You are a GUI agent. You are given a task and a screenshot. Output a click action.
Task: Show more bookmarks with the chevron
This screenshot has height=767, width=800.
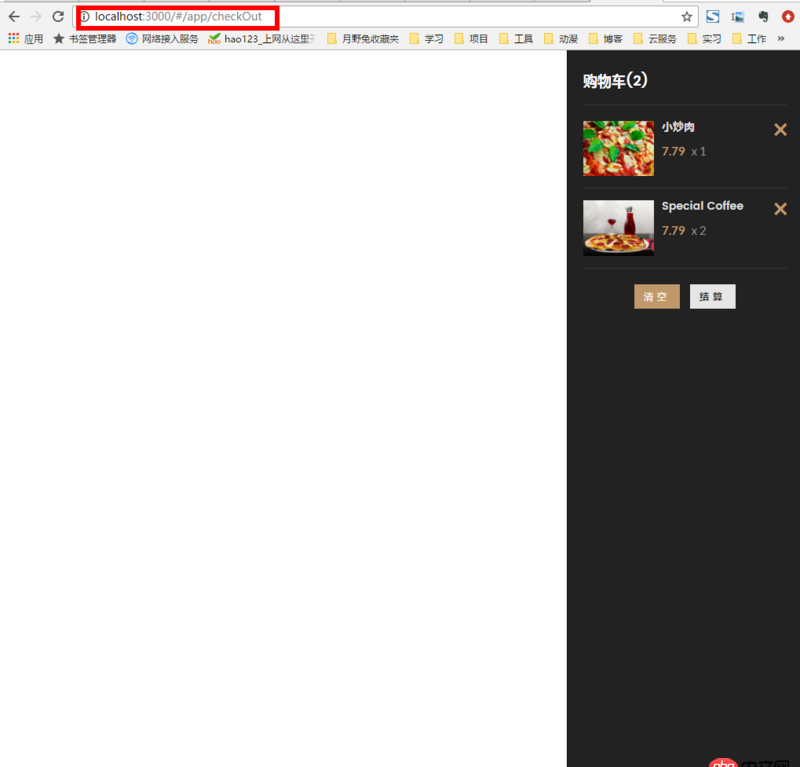pyautogui.click(x=781, y=39)
